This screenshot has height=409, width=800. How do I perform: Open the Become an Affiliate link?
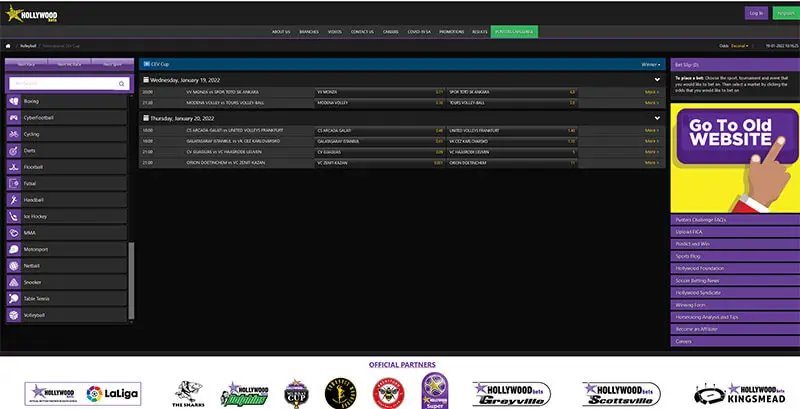click(x=735, y=329)
